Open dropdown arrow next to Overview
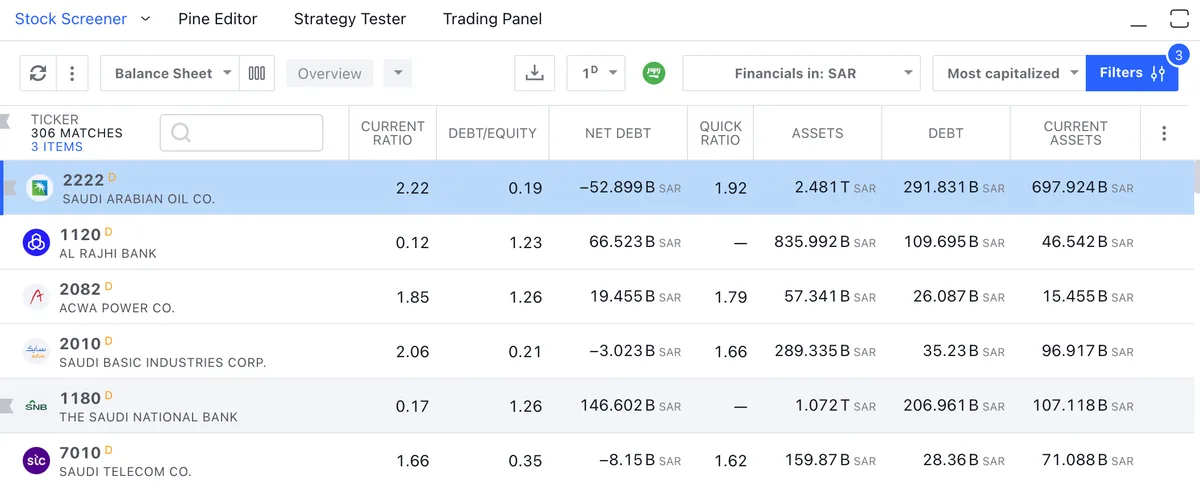Screen dimensions: 1200x486 [x=397, y=73]
